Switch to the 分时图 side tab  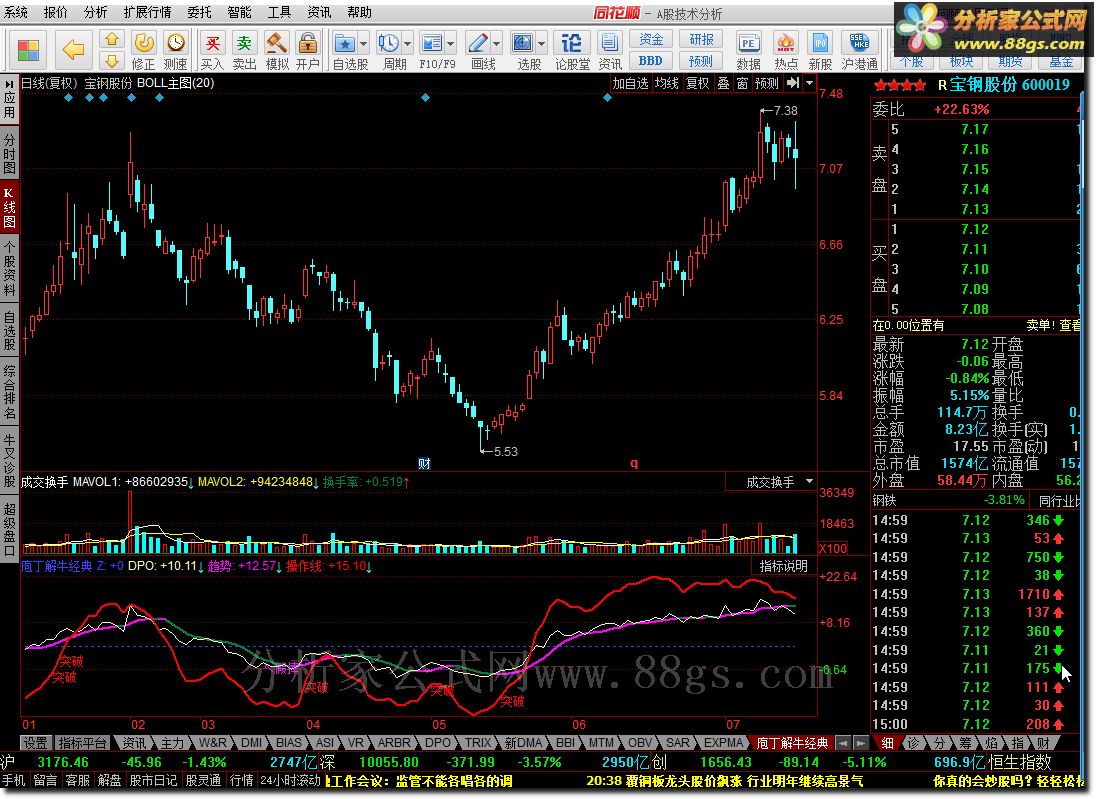click(9, 154)
